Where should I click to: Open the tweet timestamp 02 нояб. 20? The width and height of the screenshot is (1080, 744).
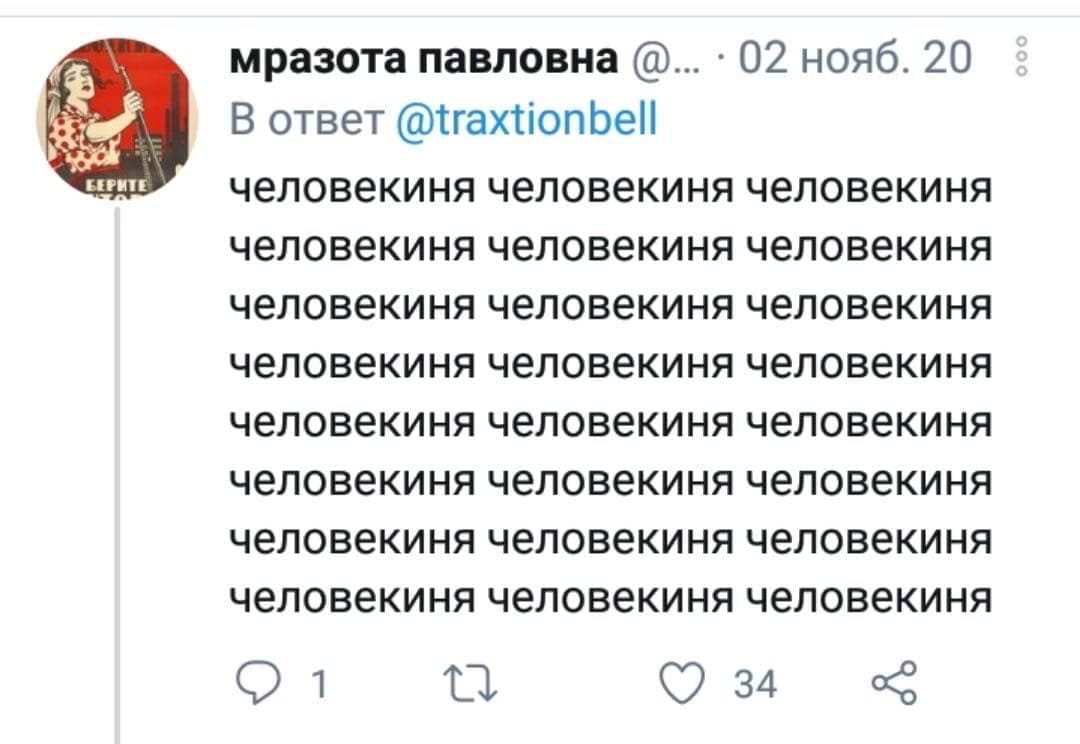tap(855, 57)
